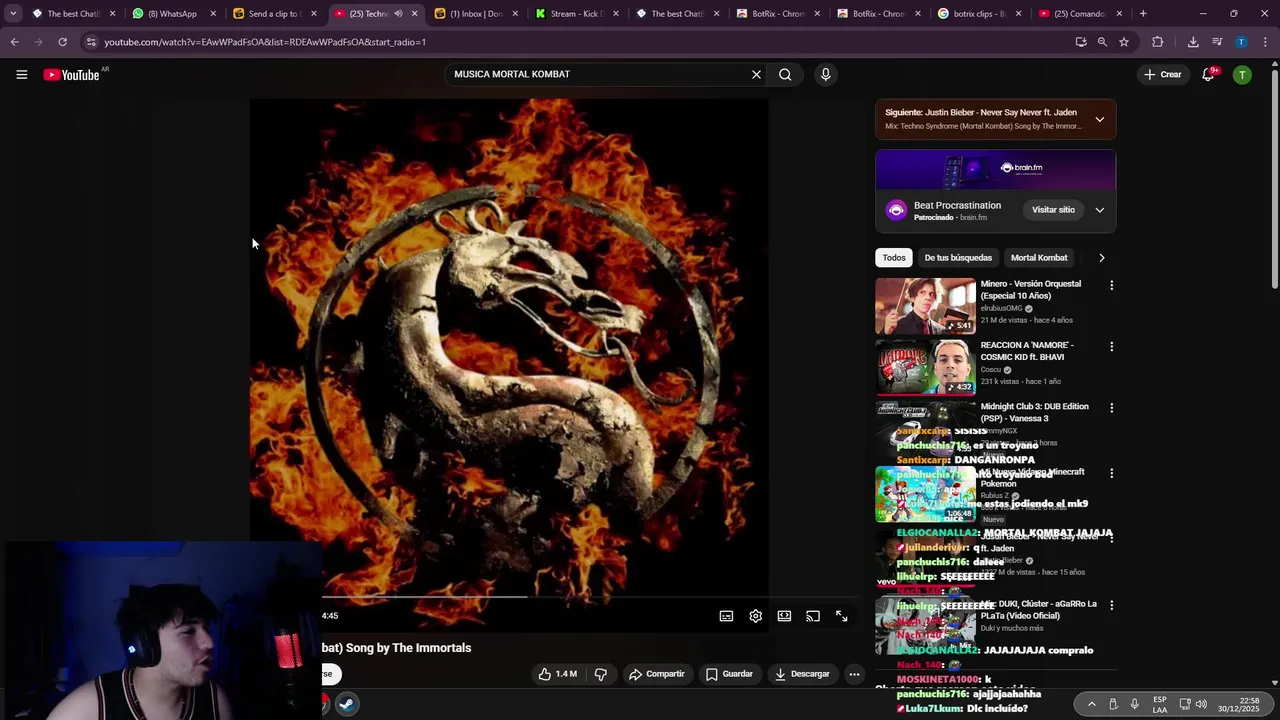
Task: Run search with the magnifier button
Action: coord(785,74)
